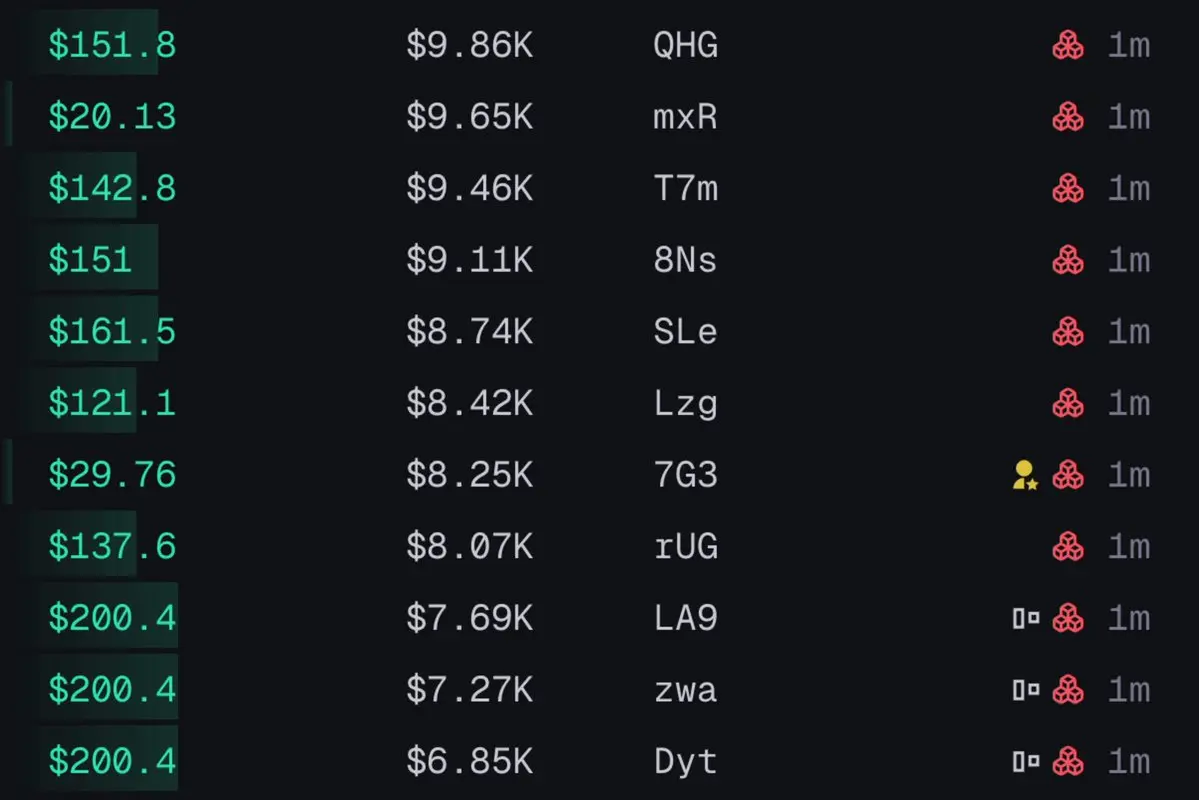This screenshot has width=1199, height=800.
Task: Open trader address T7m
Action: tap(686, 189)
